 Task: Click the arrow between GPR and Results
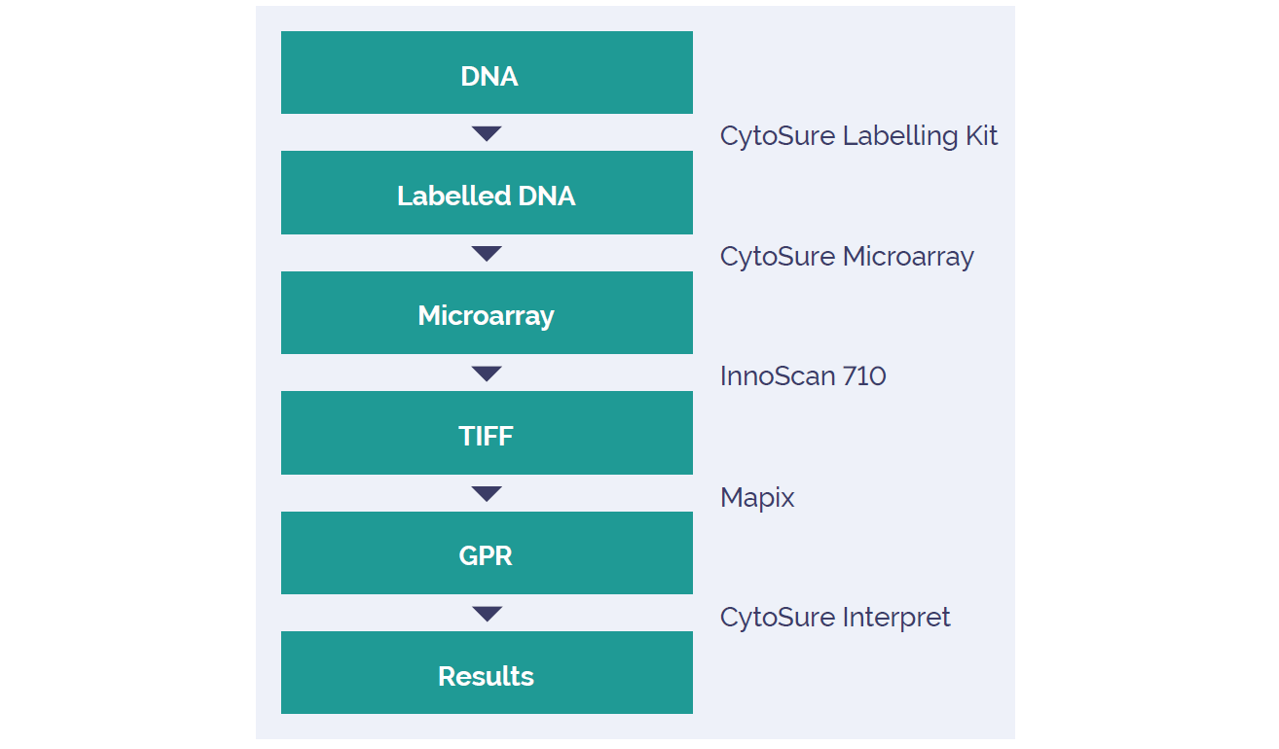click(x=486, y=614)
